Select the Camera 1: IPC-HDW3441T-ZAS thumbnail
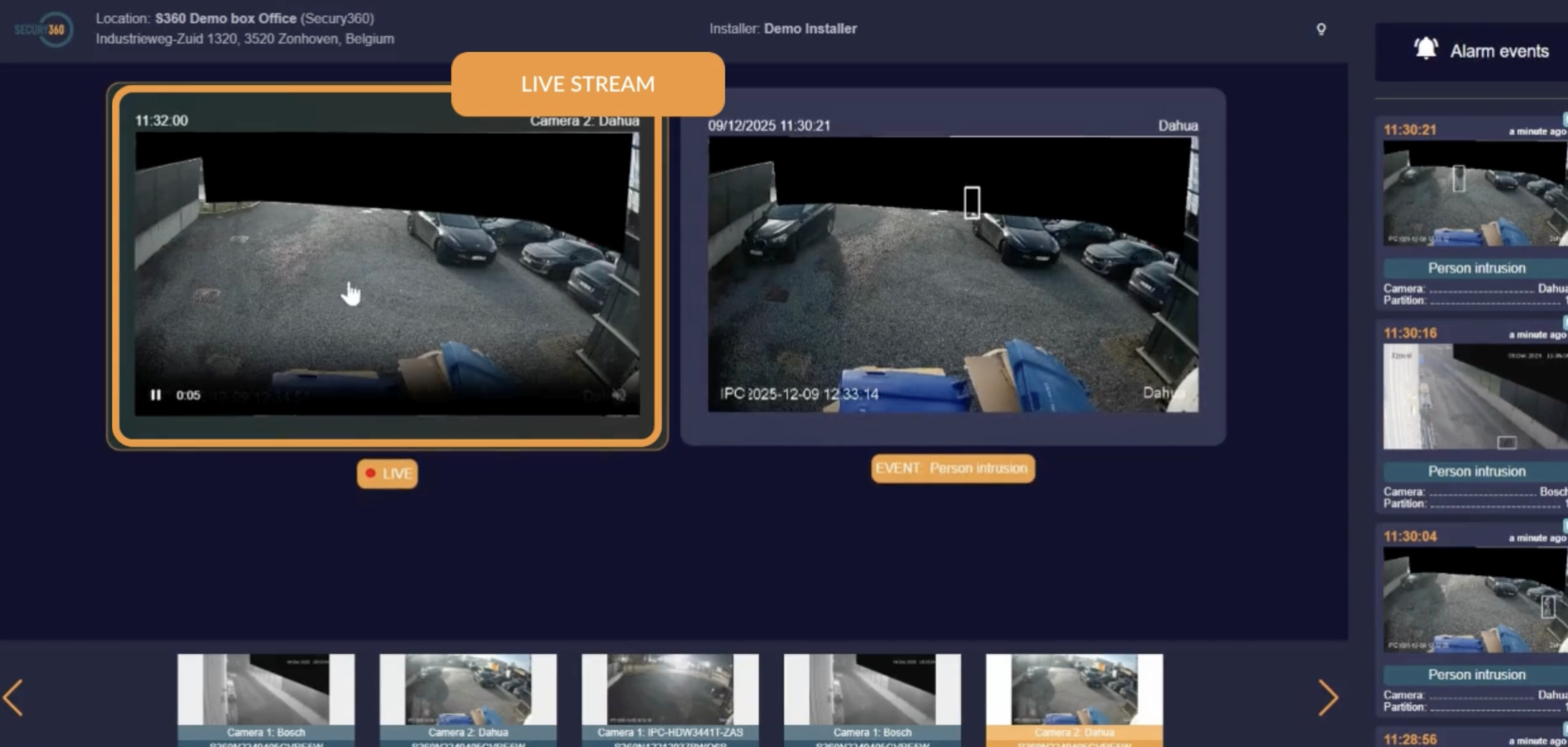Screen dimensions: 1568x747 point(670,700)
